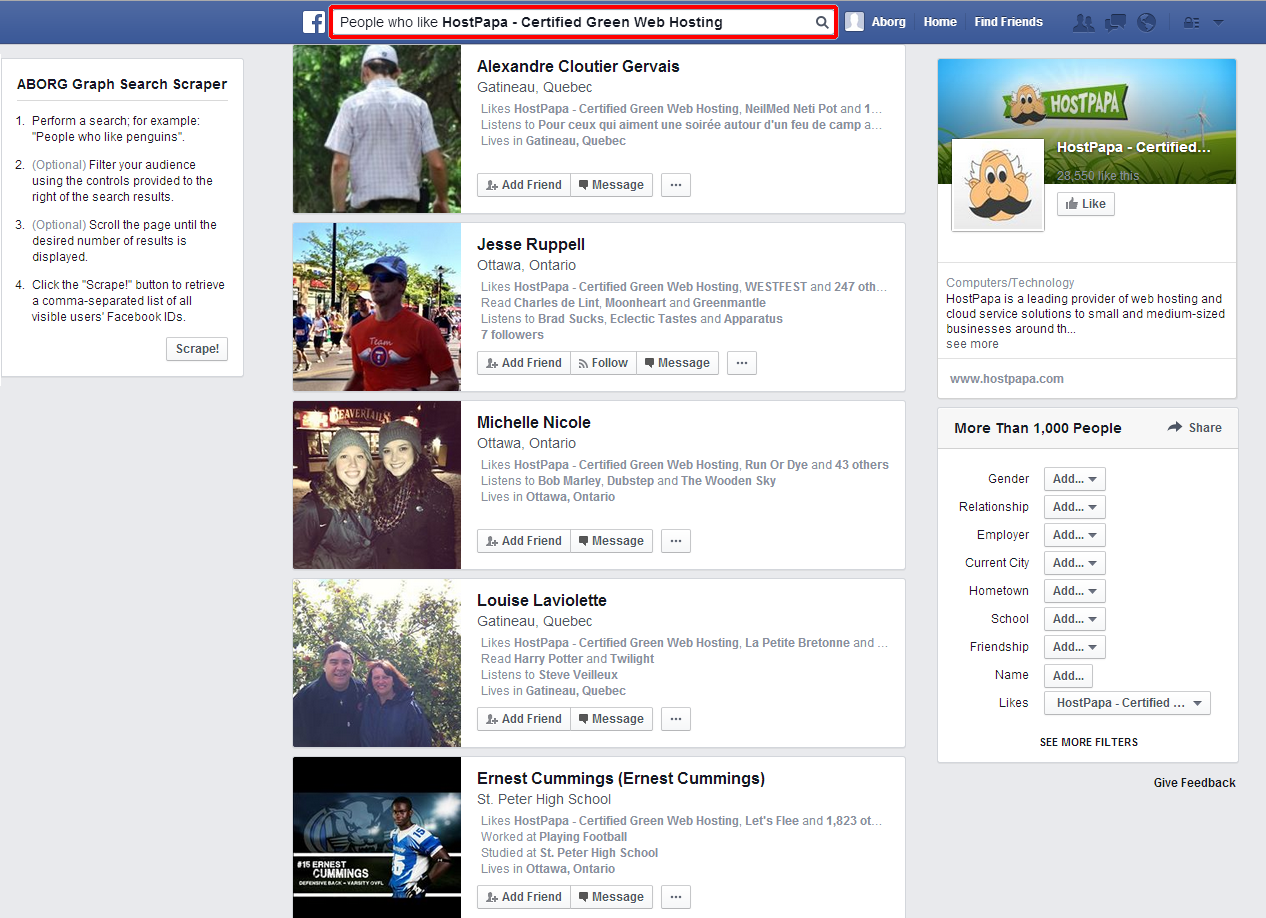Image resolution: width=1266 pixels, height=918 pixels.
Task: Go to Home in the top bar
Action: click(940, 22)
